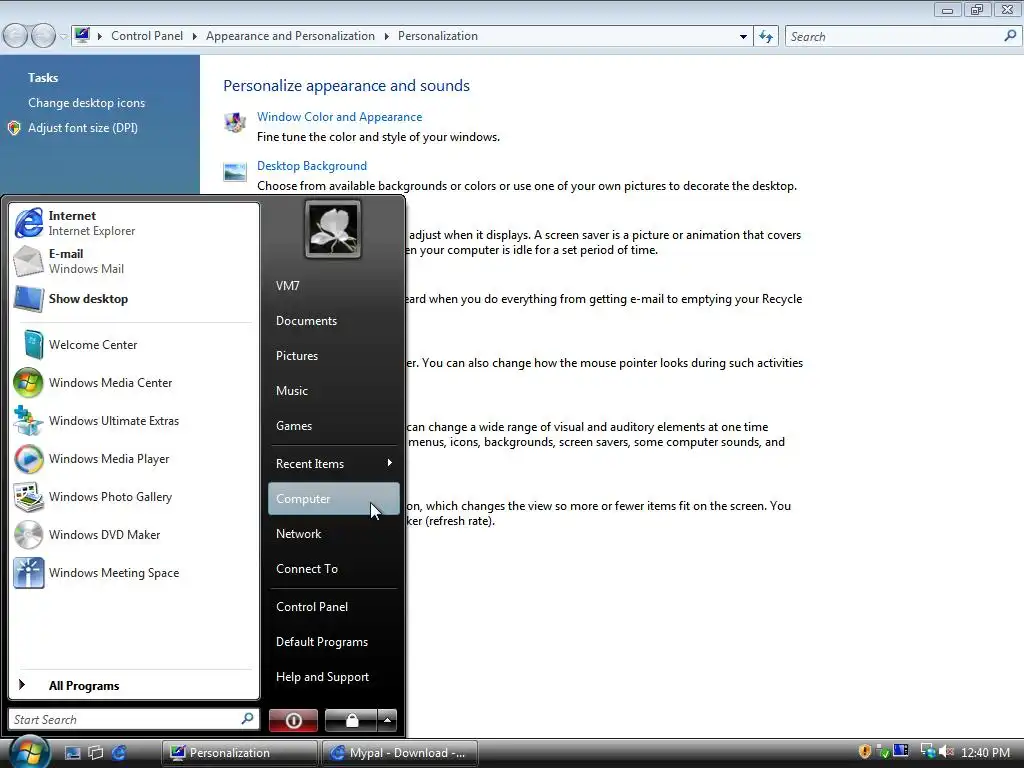Open Welcome Center icon
Image resolution: width=1024 pixels, height=768 pixels.
(33, 345)
